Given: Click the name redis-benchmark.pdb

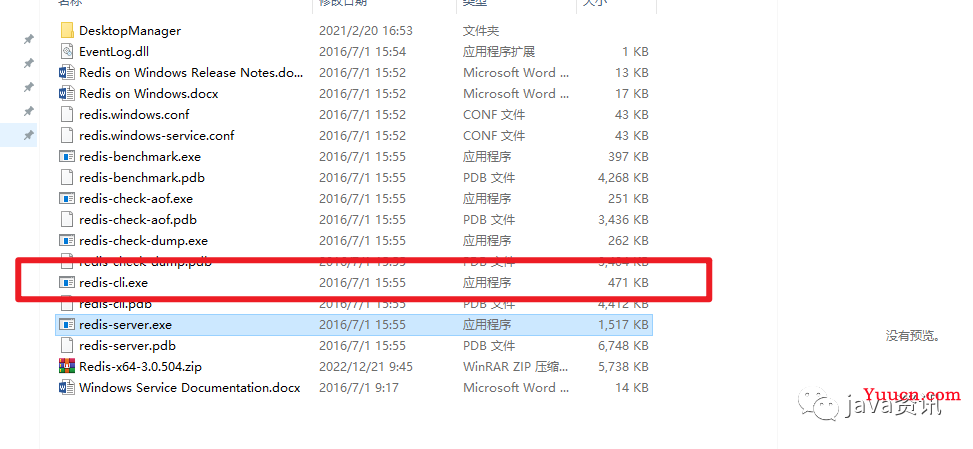Looking at the screenshot, I should click(x=142, y=177).
